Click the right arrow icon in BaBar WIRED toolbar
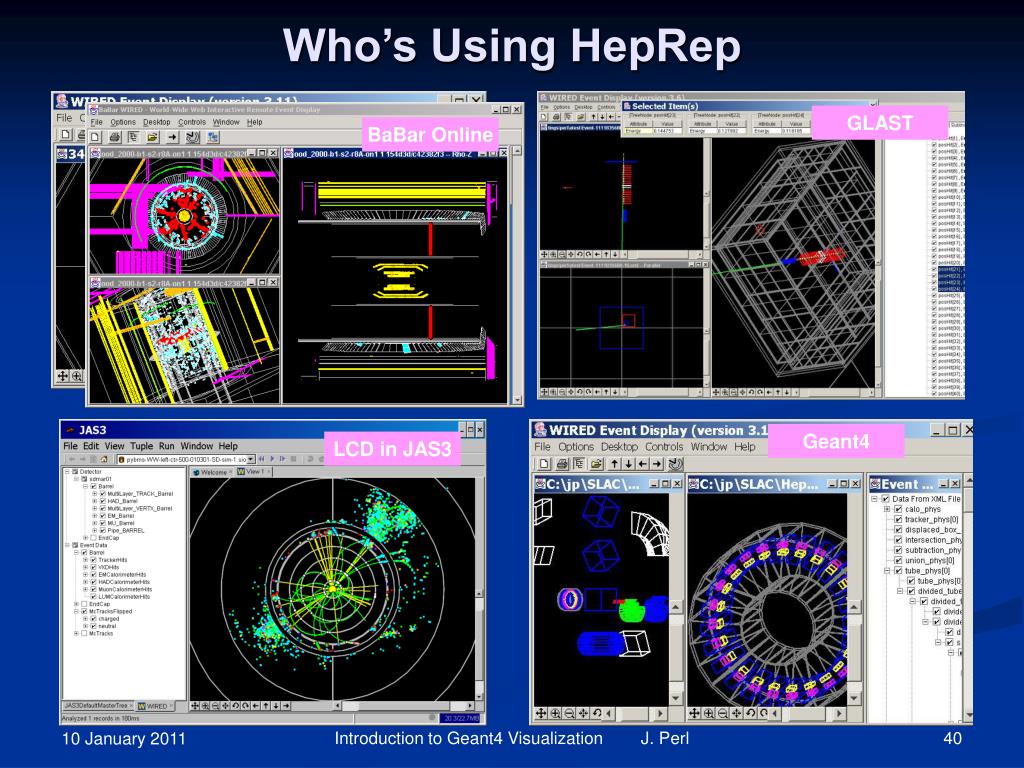 click(172, 137)
